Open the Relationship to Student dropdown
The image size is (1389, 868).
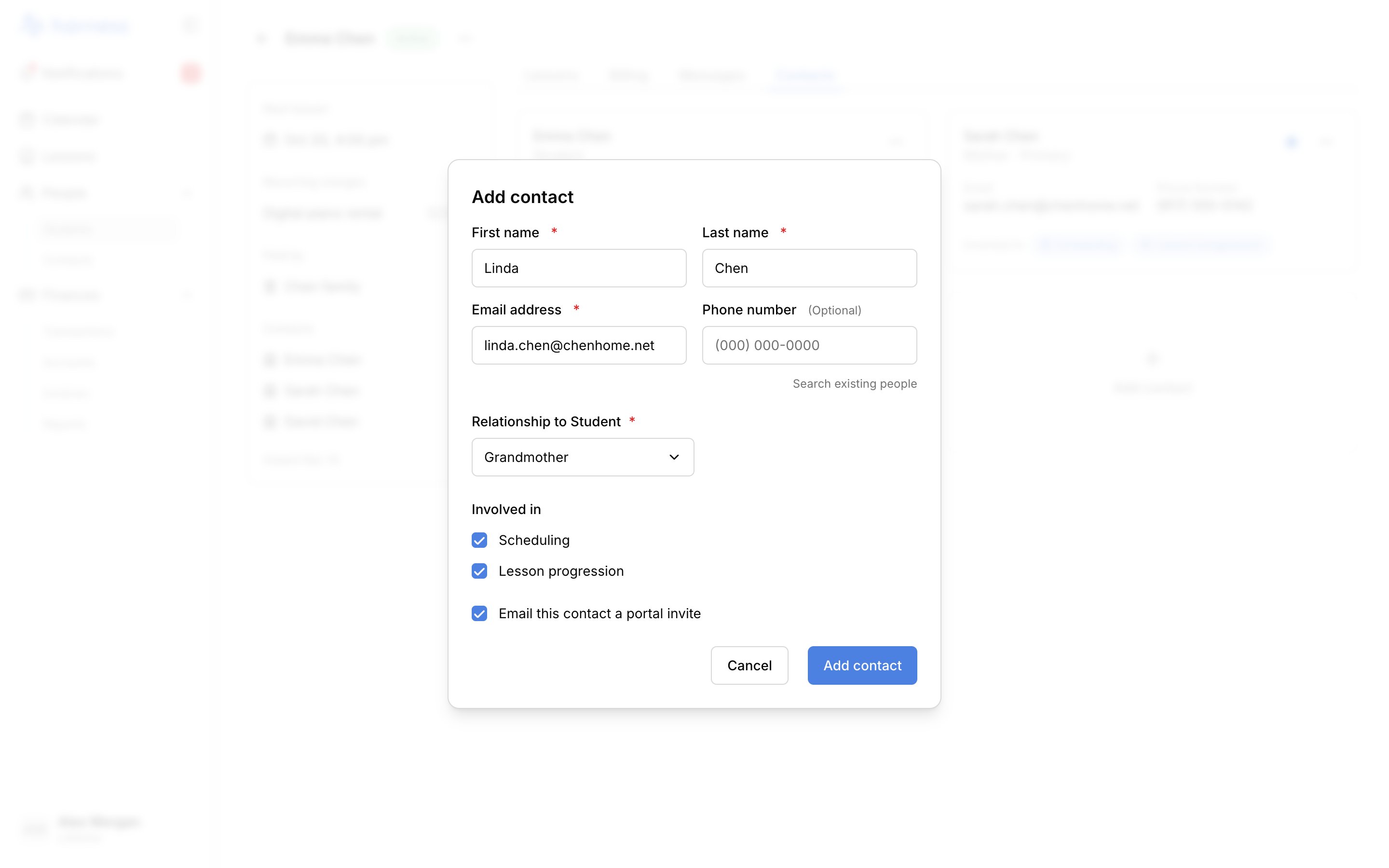click(583, 457)
